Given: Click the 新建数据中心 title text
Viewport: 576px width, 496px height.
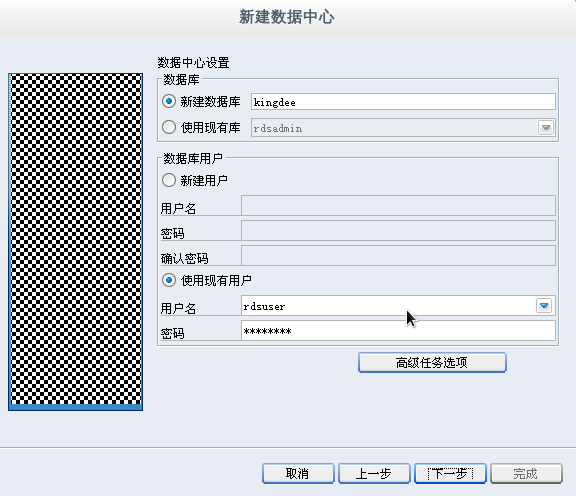Looking at the screenshot, I should [x=287, y=17].
